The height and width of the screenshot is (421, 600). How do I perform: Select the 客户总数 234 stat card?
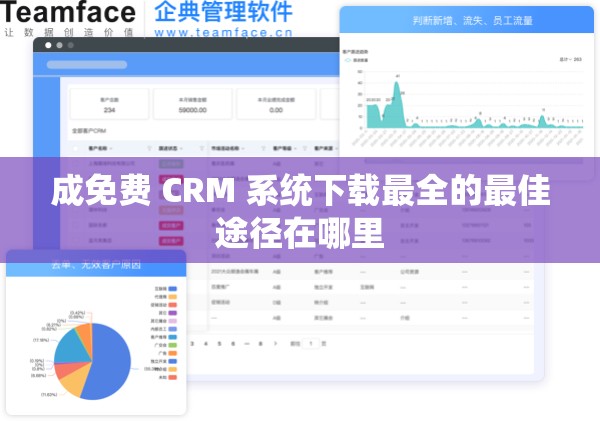(x=109, y=104)
